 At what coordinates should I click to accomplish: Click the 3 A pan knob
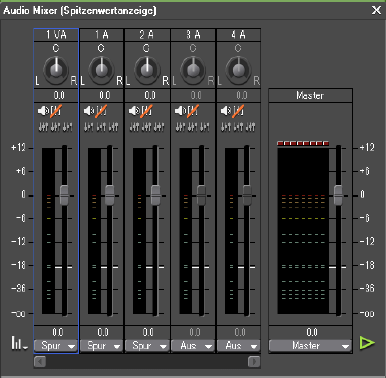click(x=193, y=70)
